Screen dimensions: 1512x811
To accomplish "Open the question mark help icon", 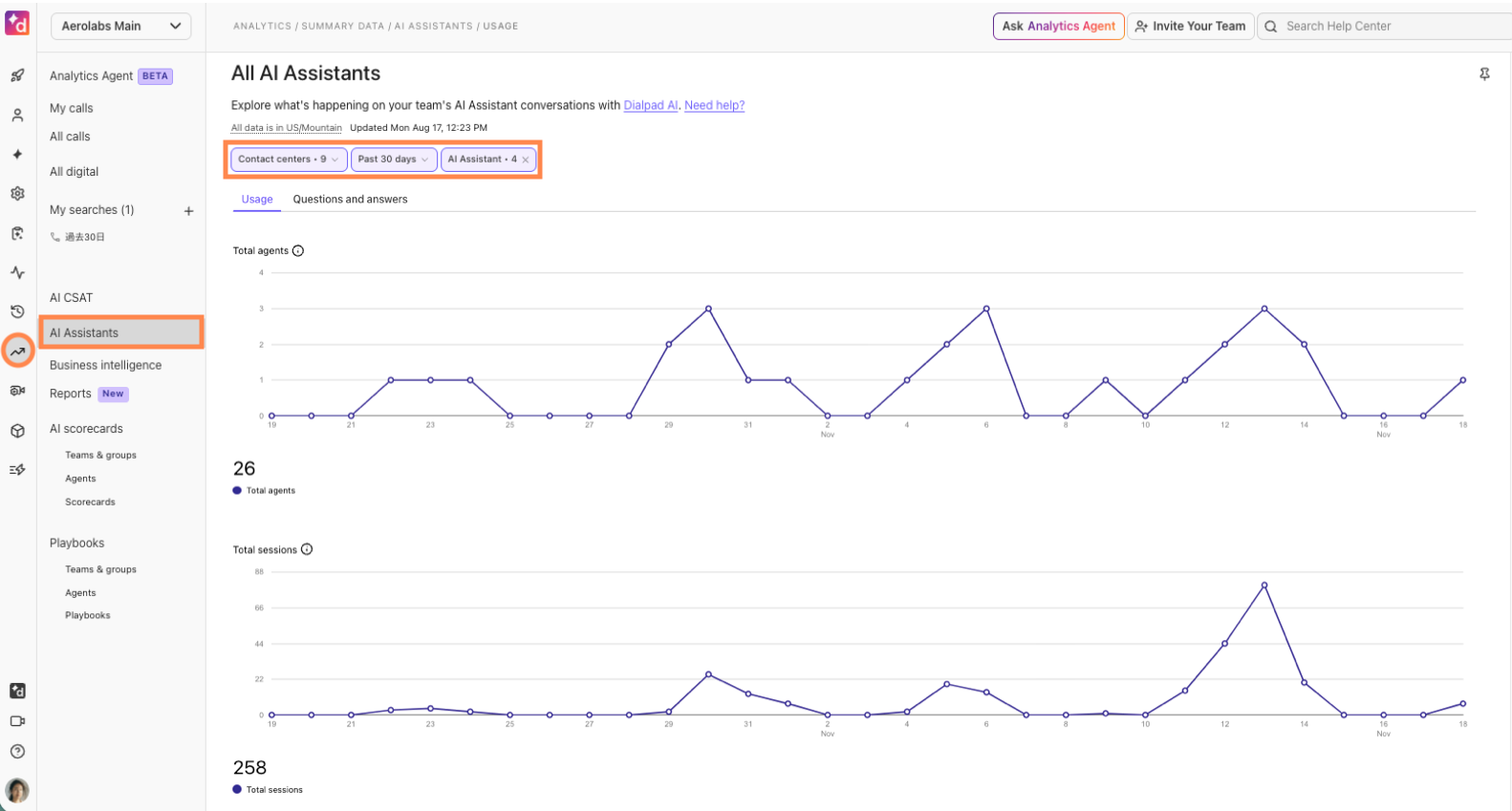I will click(17, 752).
